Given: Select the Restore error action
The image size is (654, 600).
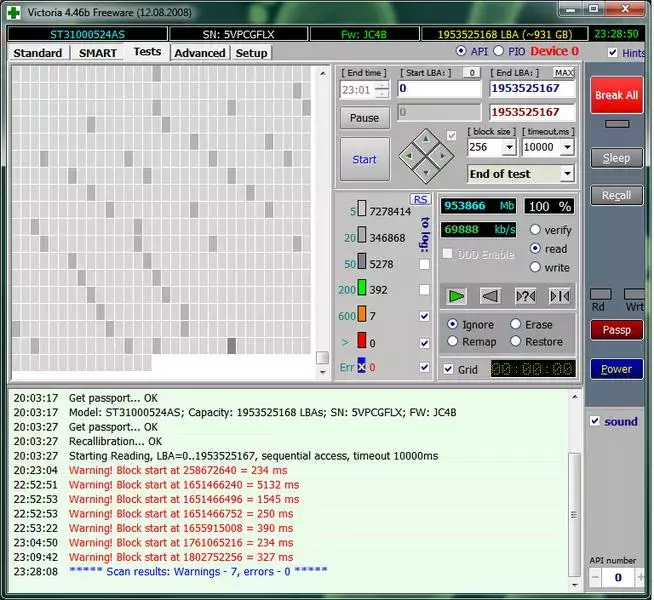Looking at the screenshot, I should (516, 341).
